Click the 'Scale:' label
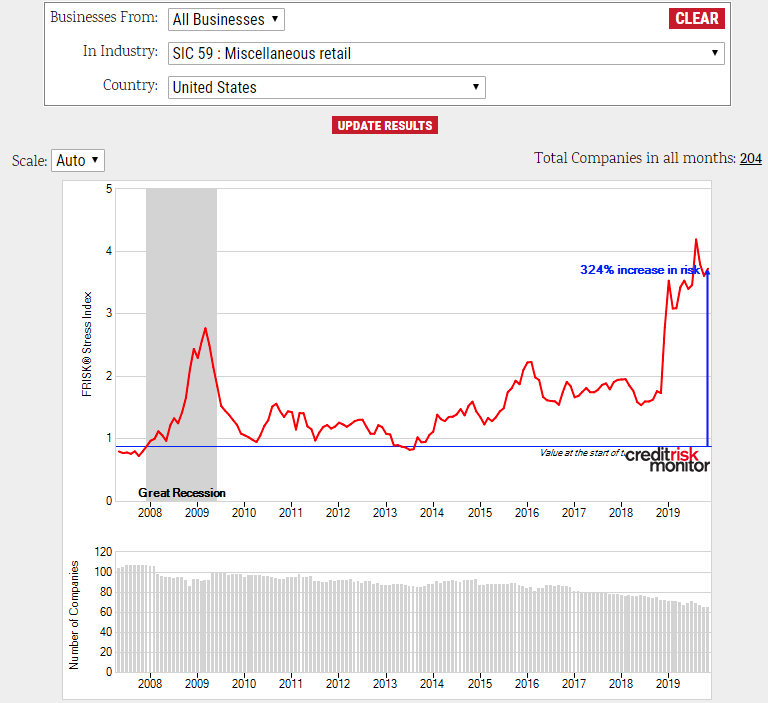Screen dimensions: 768x703 tap(29, 161)
